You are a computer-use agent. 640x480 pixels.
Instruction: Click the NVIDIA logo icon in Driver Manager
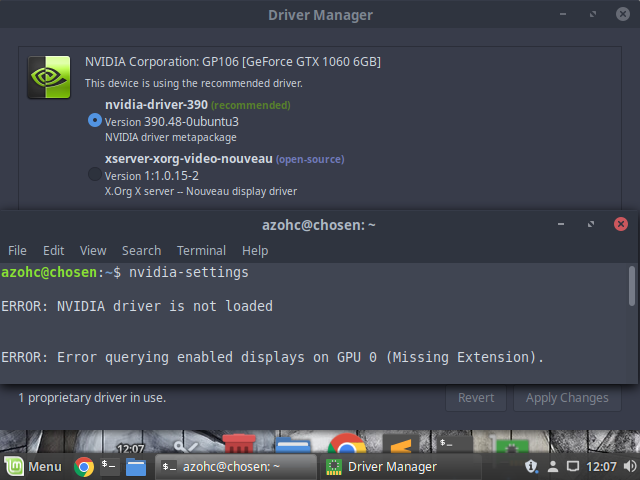[x=49, y=77]
